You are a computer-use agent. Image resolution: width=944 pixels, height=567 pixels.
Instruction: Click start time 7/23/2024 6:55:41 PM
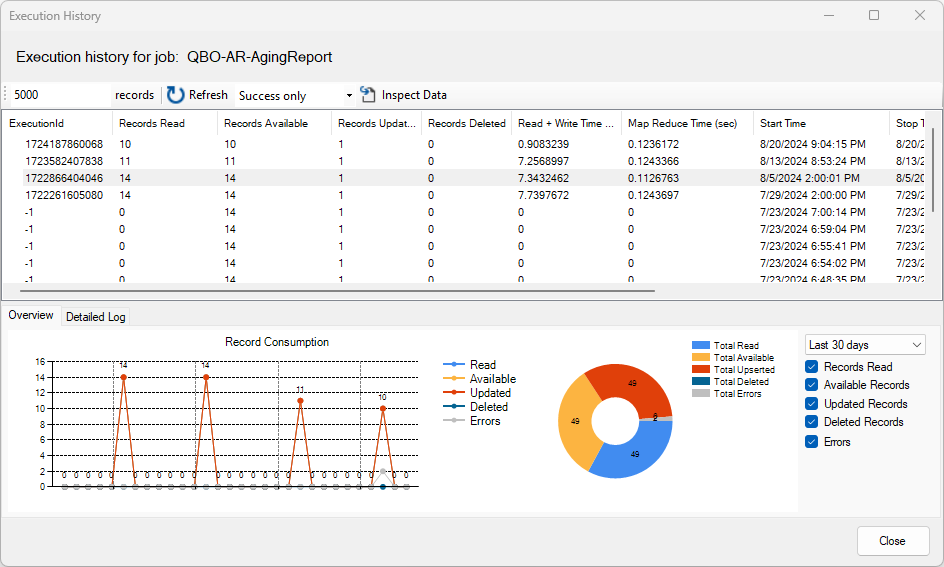point(812,246)
